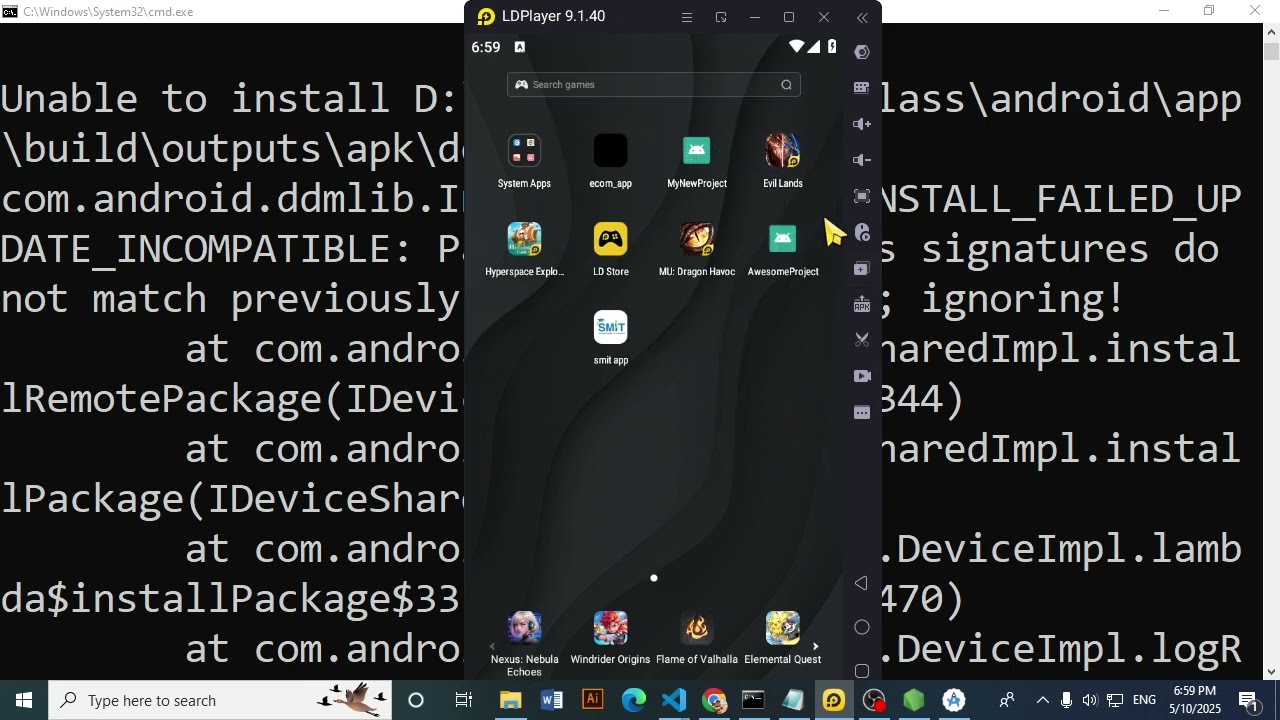
Task: Click Windows Start button
Action: (x=24, y=700)
